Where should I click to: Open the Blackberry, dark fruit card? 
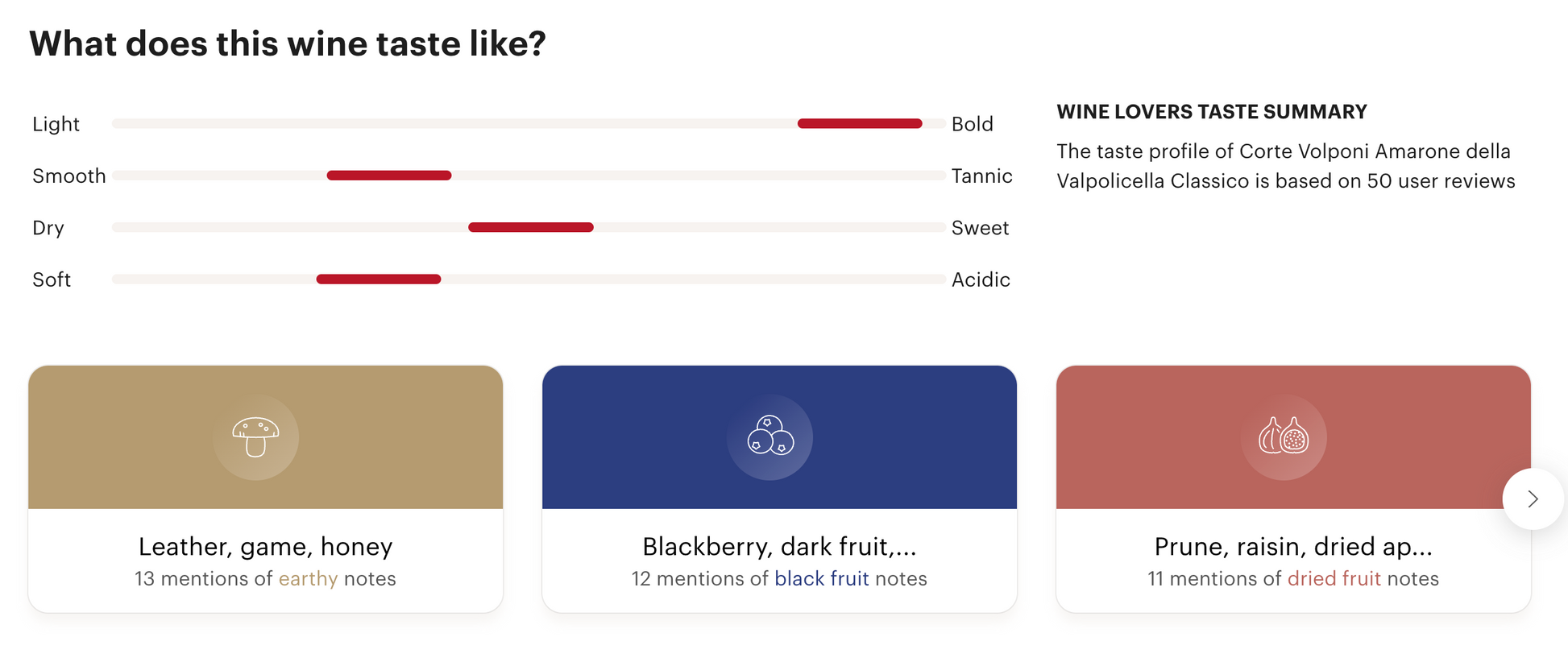pyautogui.click(x=779, y=489)
